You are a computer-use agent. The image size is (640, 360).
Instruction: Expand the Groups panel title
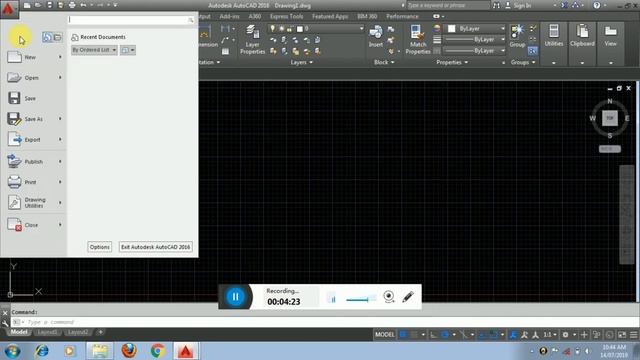point(523,62)
